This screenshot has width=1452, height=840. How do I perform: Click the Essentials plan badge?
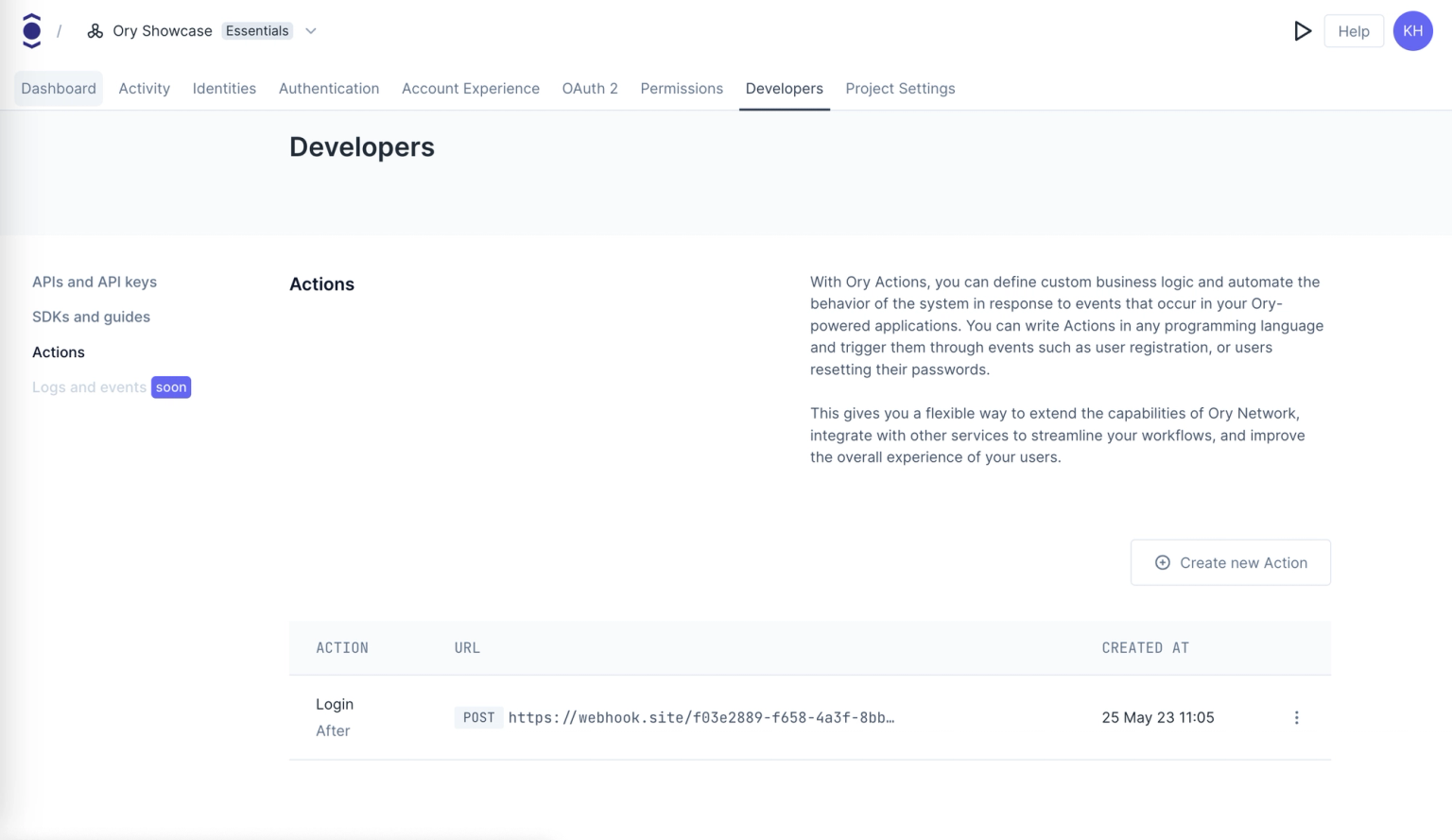(257, 31)
